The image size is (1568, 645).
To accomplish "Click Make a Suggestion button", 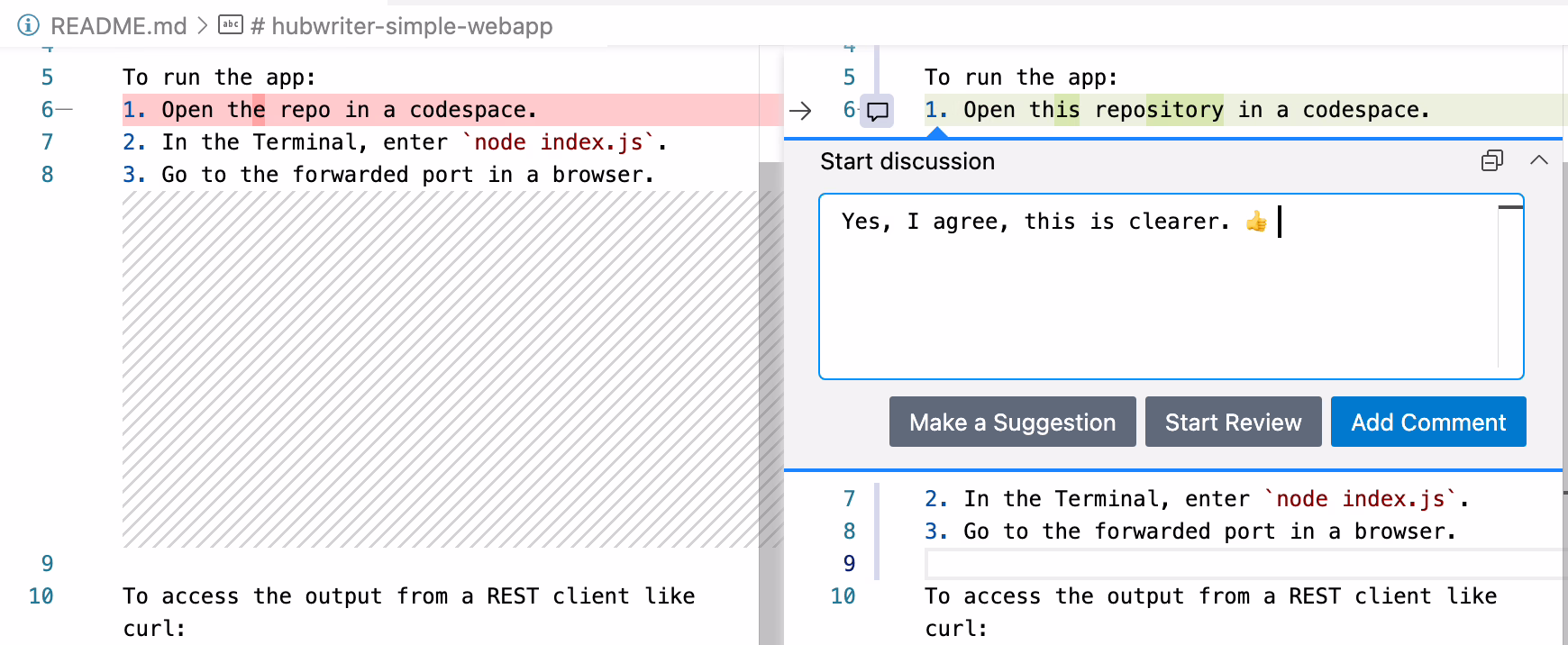I will pyautogui.click(x=1012, y=422).
